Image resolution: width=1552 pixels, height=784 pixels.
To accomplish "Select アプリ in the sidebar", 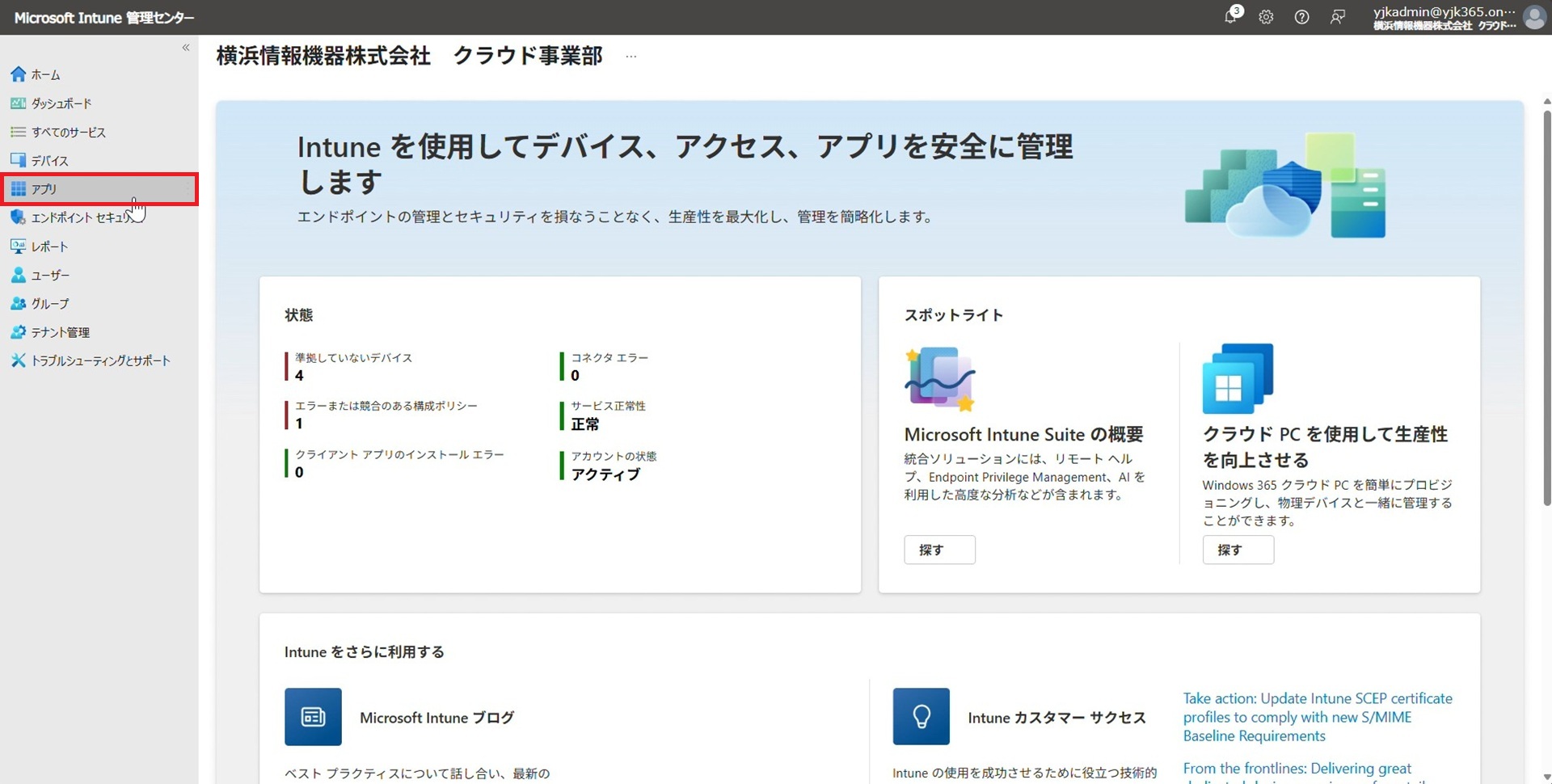I will click(44, 189).
